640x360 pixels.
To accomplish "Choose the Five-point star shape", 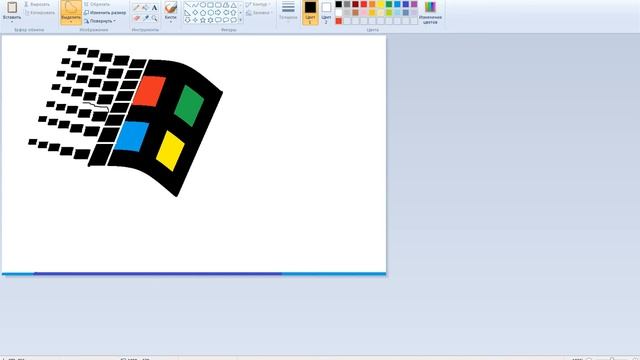I will [x=203, y=20].
